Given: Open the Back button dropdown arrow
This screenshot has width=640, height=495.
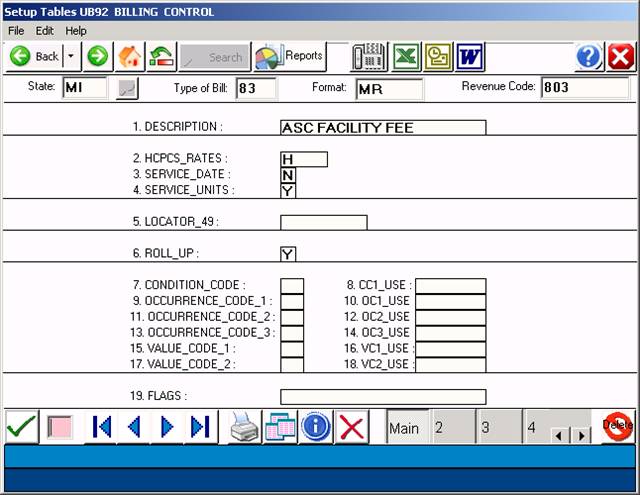Looking at the screenshot, I should click(70, 57).
